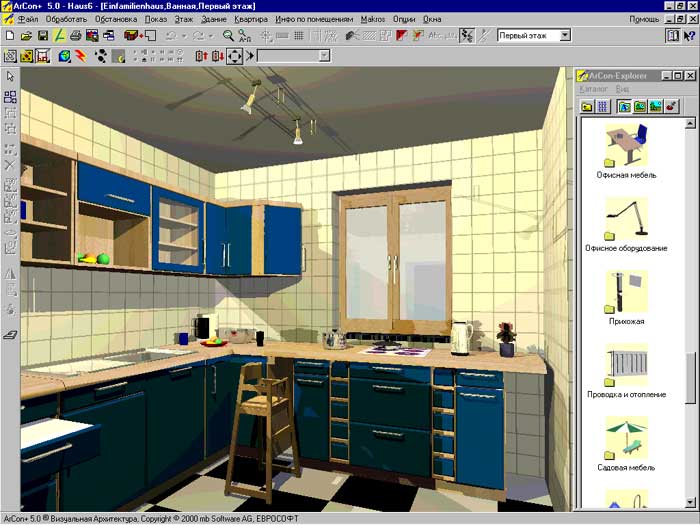Expand the empty combo box in second toolbar

click(x=323, y=56)
